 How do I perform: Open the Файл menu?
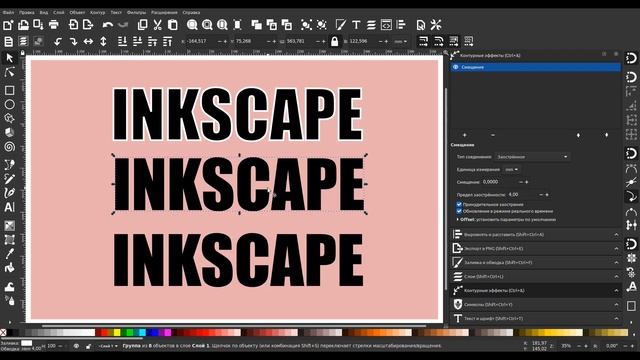(8, 13)
